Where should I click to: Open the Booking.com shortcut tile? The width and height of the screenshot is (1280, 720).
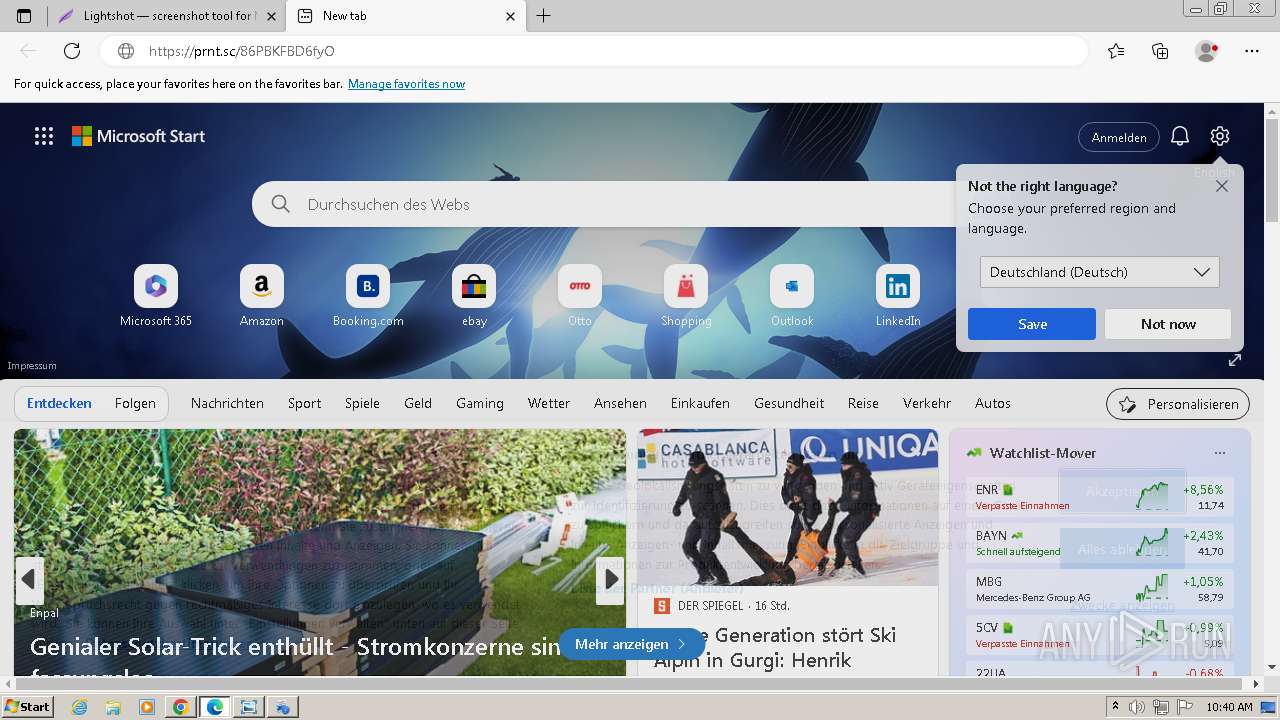(x=368, y=296)
